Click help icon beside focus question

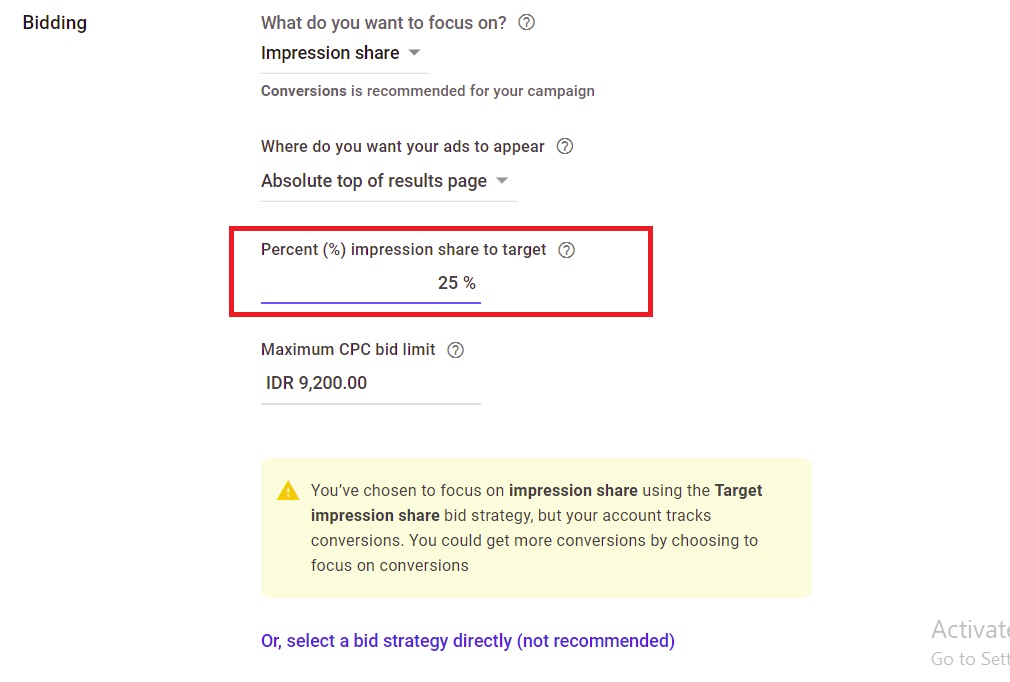click(527, 22)
